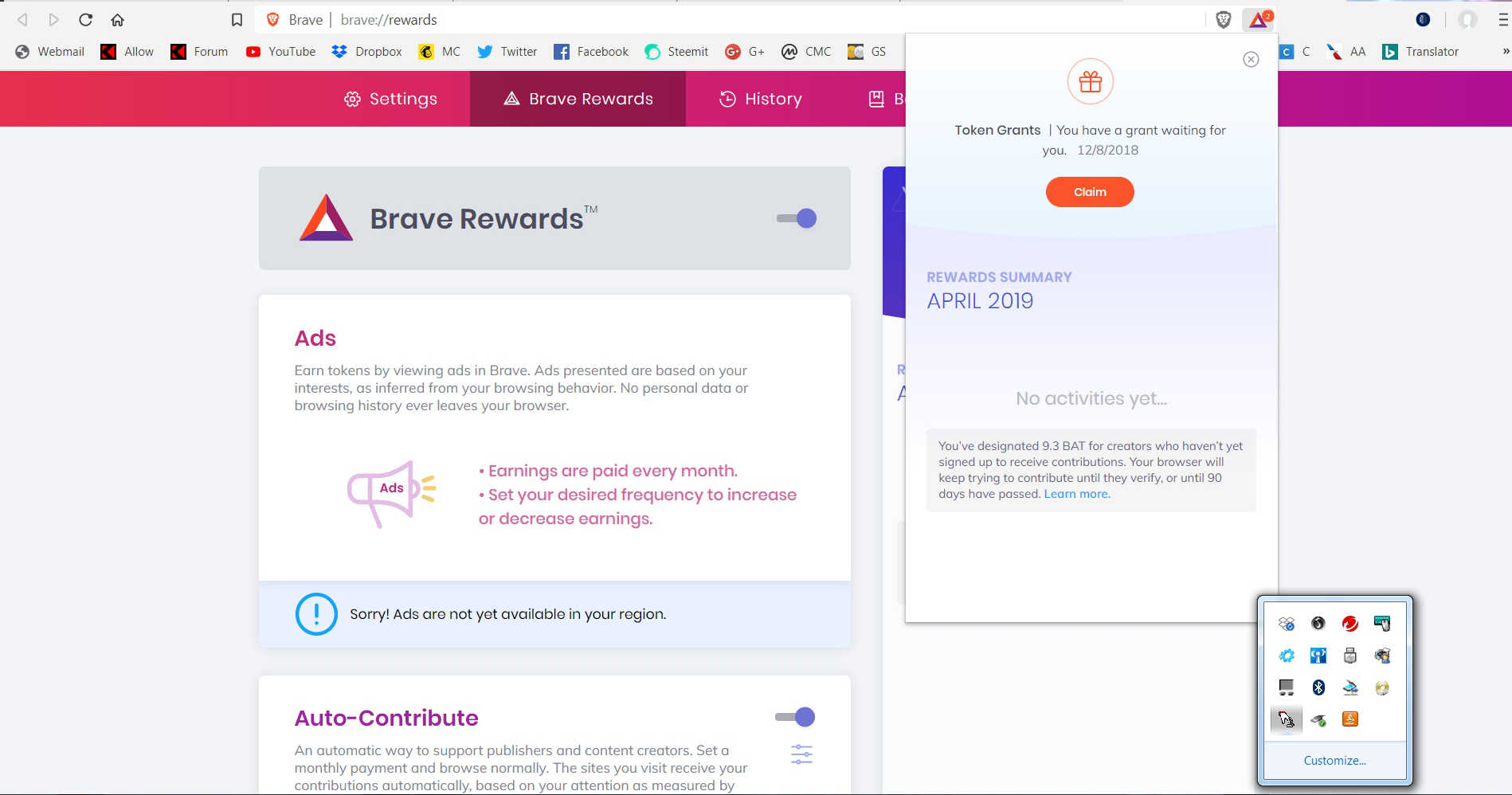
Task: Click the blue gear tray icon
Action: 1287,656
